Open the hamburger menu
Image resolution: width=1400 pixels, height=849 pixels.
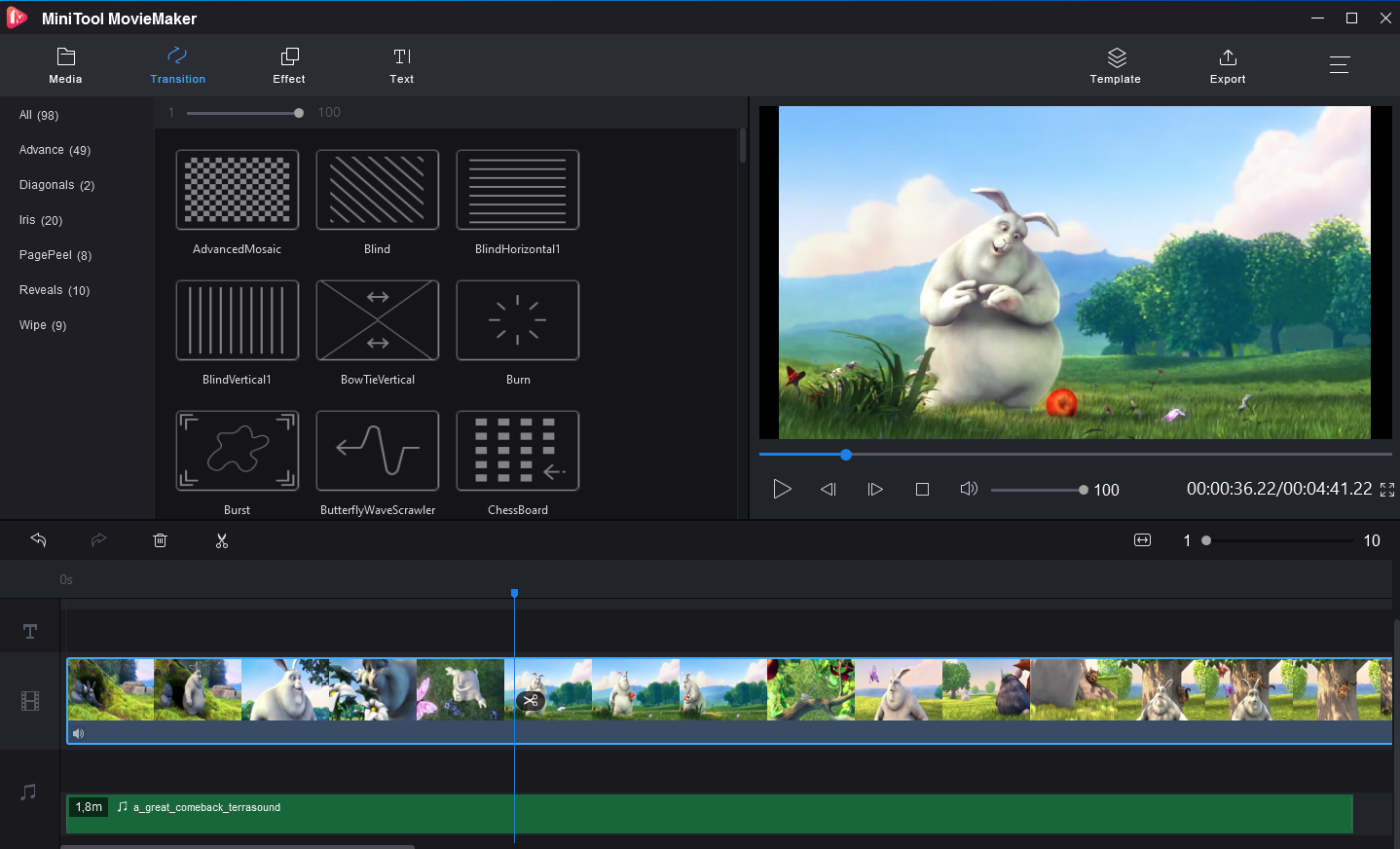1340,64
